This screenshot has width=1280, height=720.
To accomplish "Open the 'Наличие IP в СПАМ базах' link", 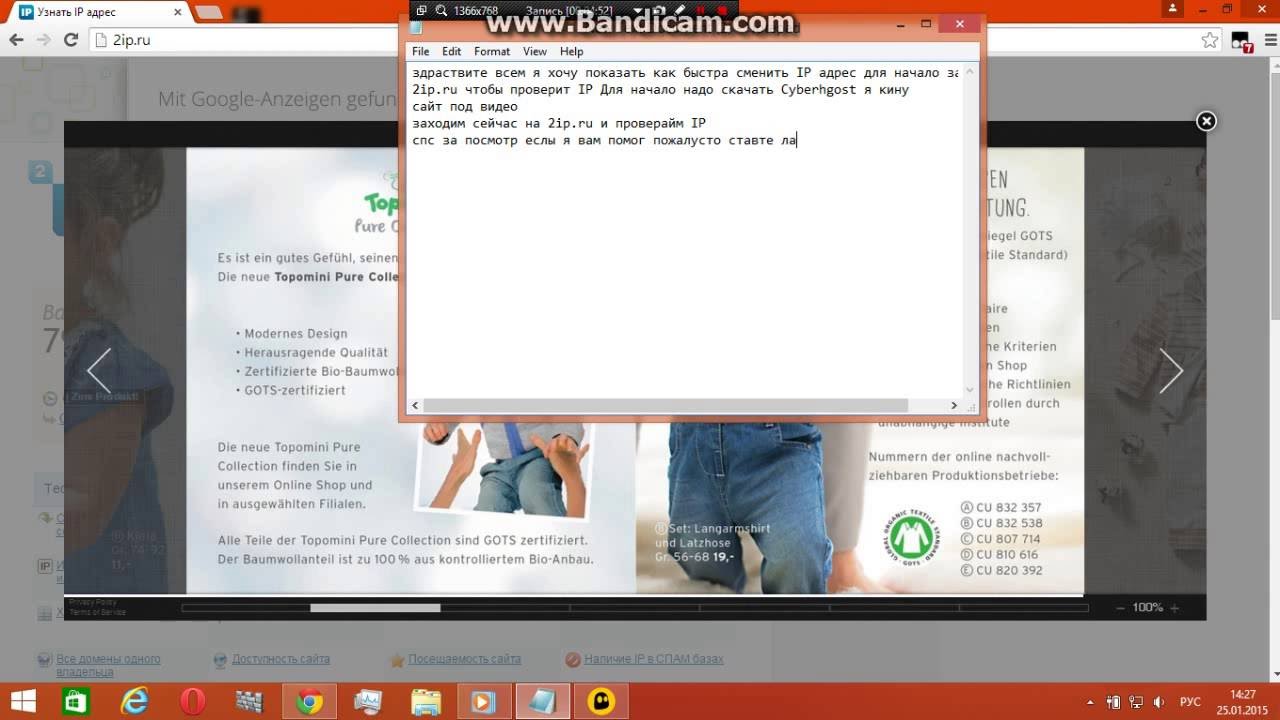I will tap(653, 659).
